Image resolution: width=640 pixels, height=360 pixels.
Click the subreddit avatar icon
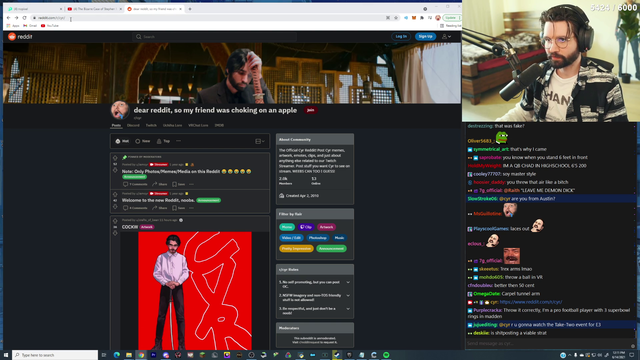[x=120, y=110]
